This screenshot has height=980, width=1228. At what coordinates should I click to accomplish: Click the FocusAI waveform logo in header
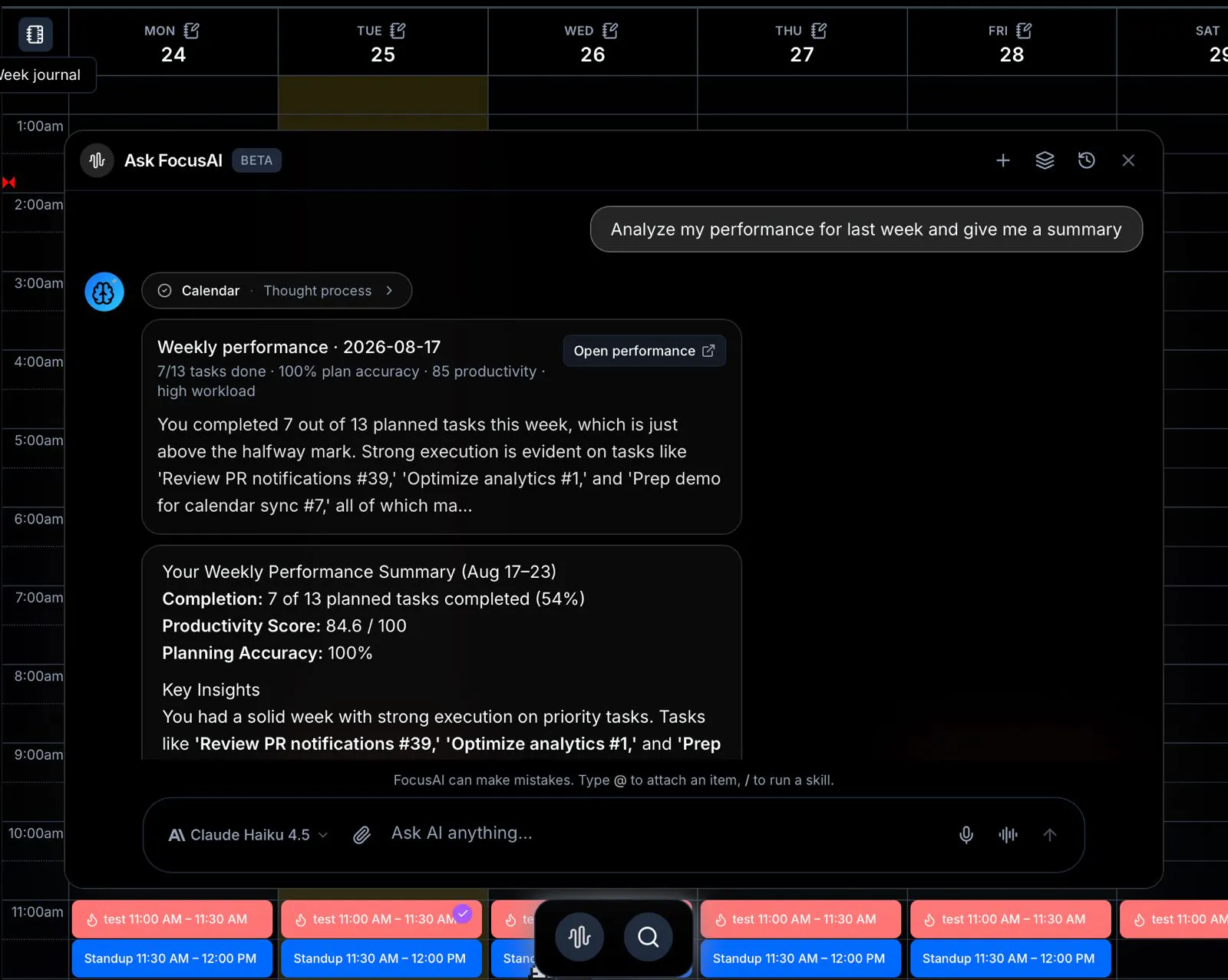click(97, 160)
